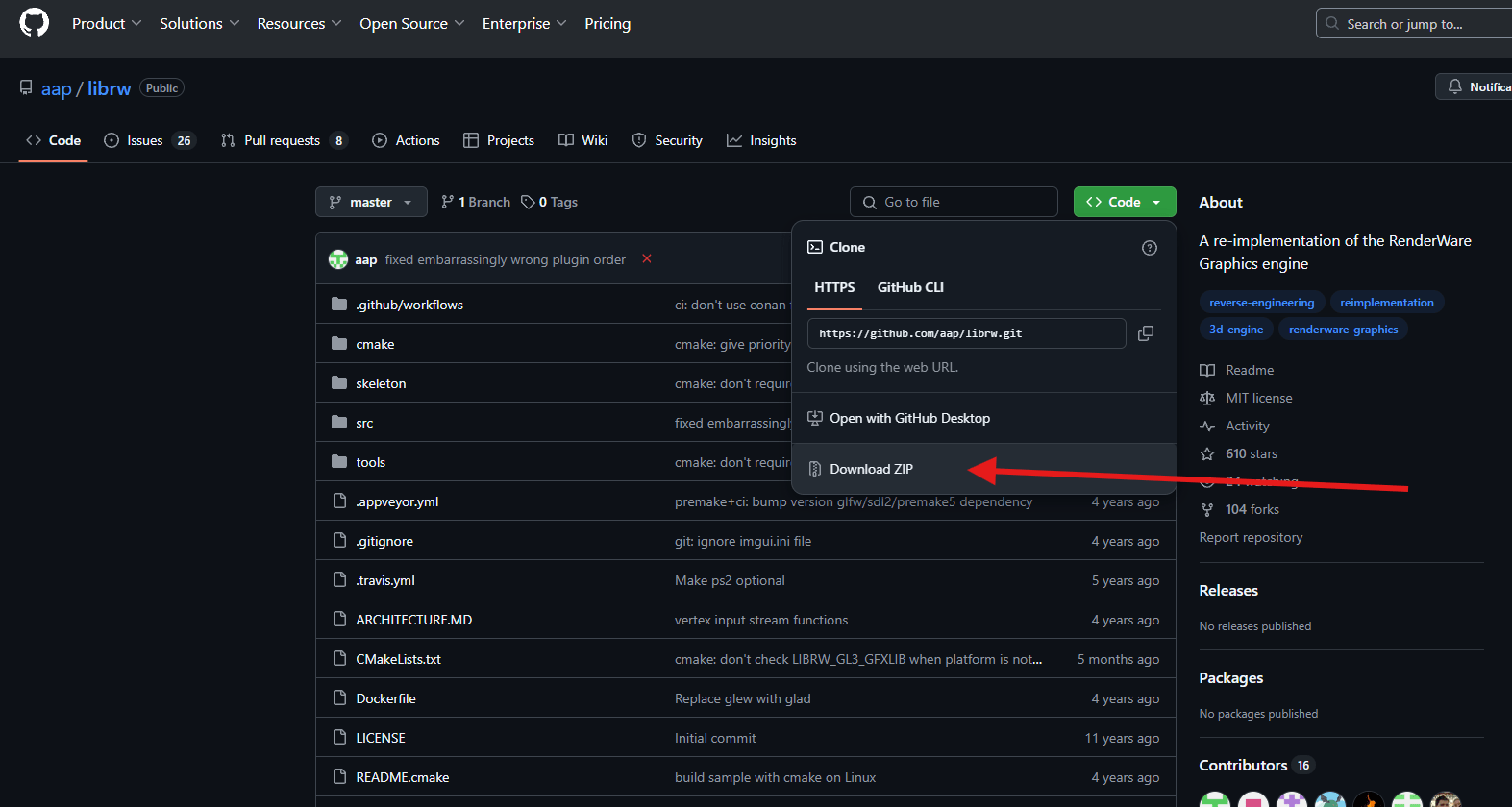Expand the Enterprise menu
This screenshot has height=807, width=1512.
pos(525,23)
